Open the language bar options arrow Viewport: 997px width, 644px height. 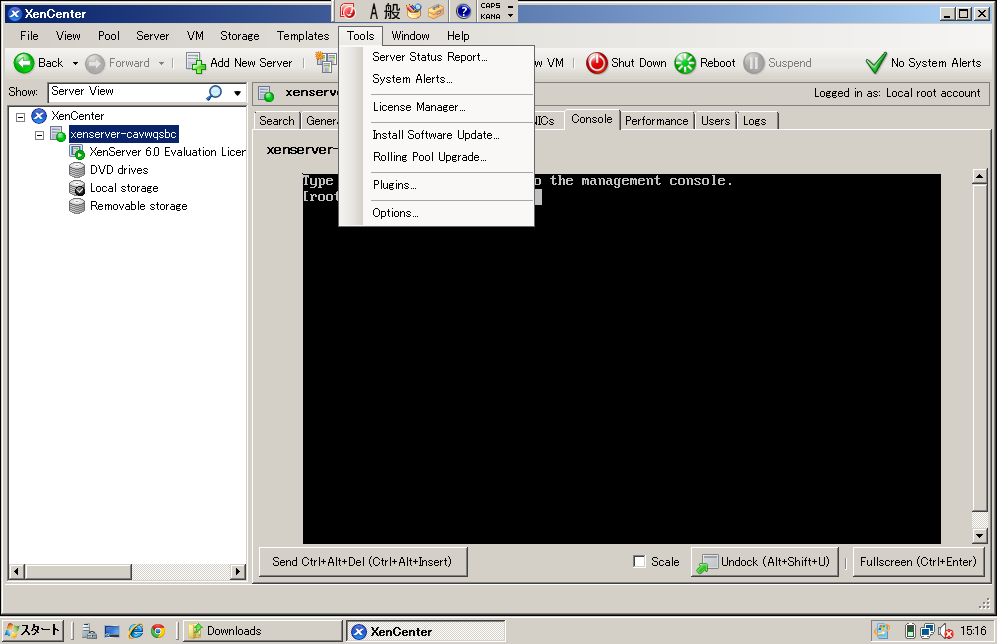tap(510, 15)
